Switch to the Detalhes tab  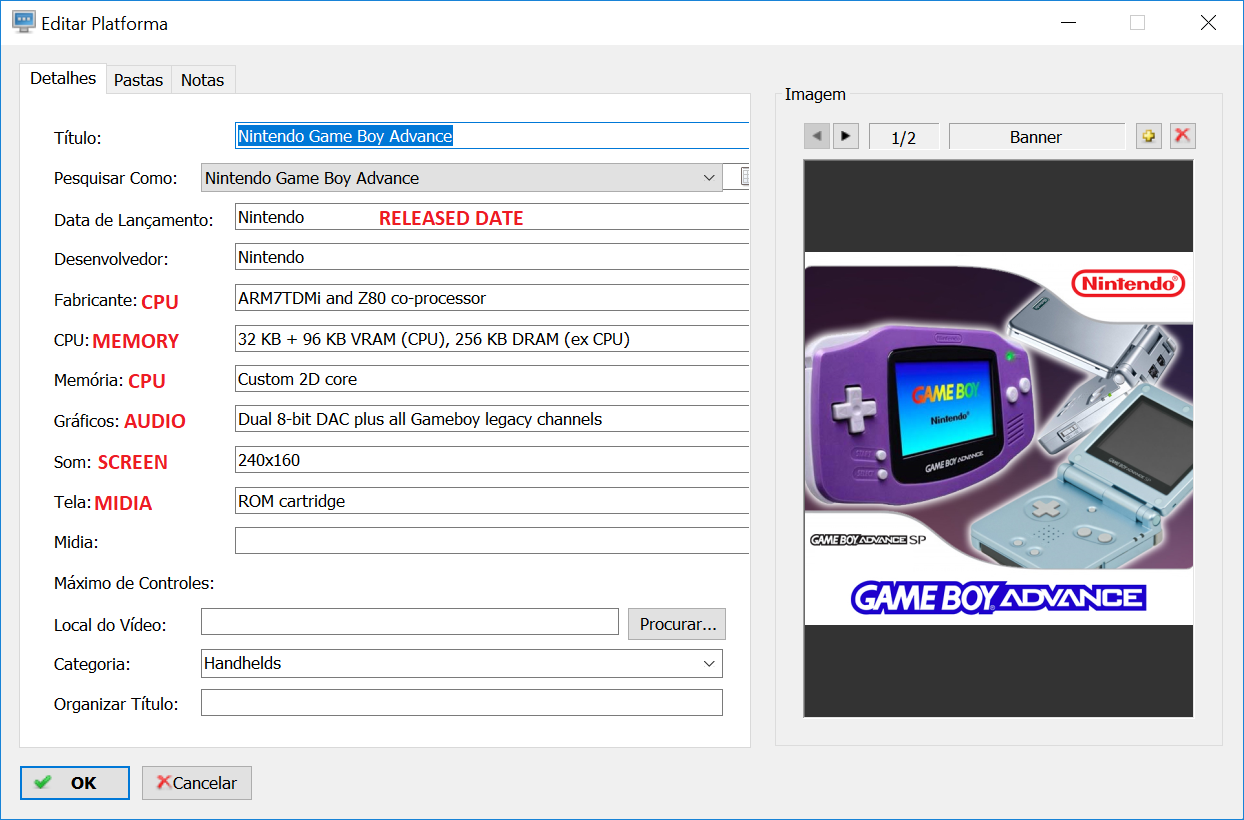click(x=63, y=79)
